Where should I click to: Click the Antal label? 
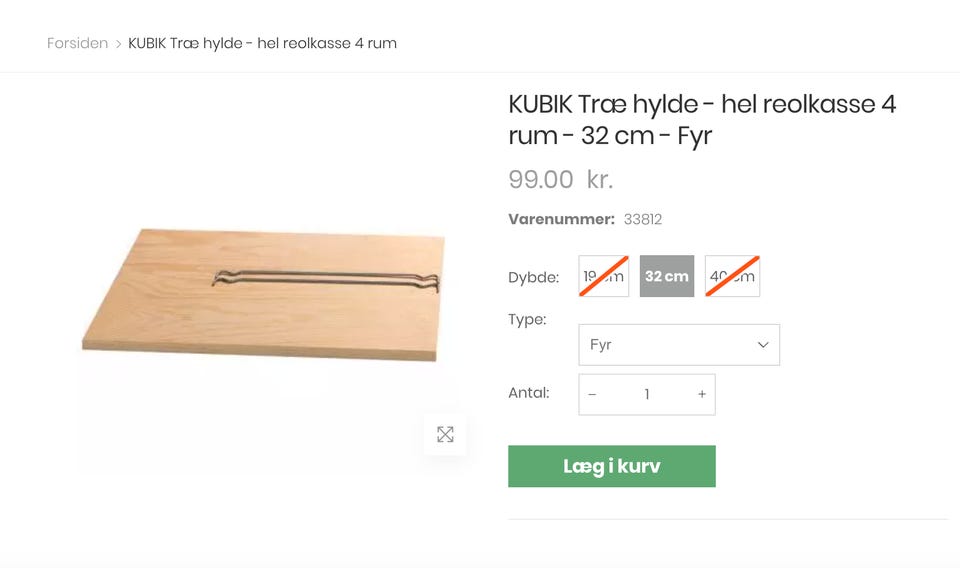528,393
